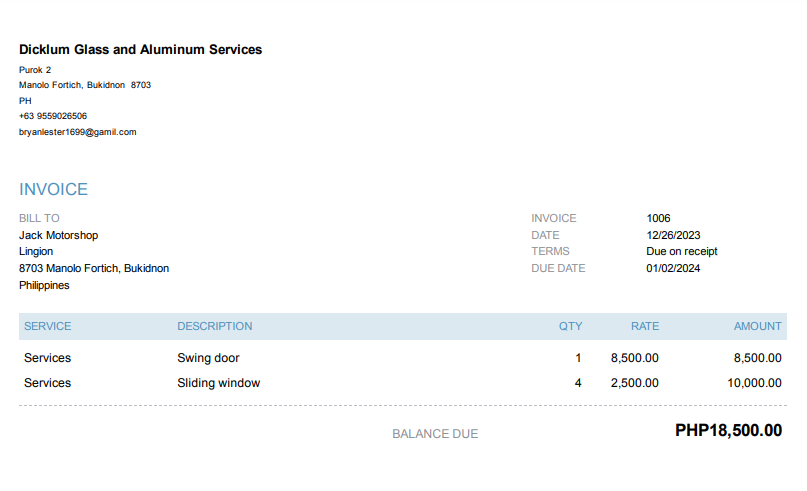Click the customer name Jack Motorshop
807x491 pixels.
point(59,235)
